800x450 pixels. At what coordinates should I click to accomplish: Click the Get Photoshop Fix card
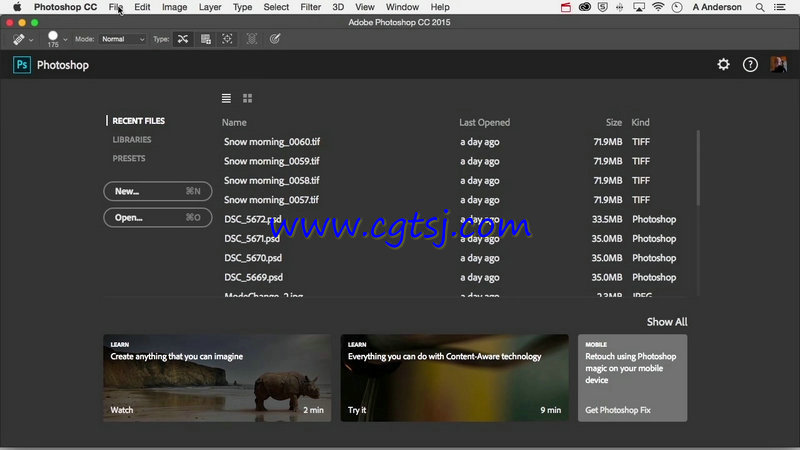coord(633,378)
